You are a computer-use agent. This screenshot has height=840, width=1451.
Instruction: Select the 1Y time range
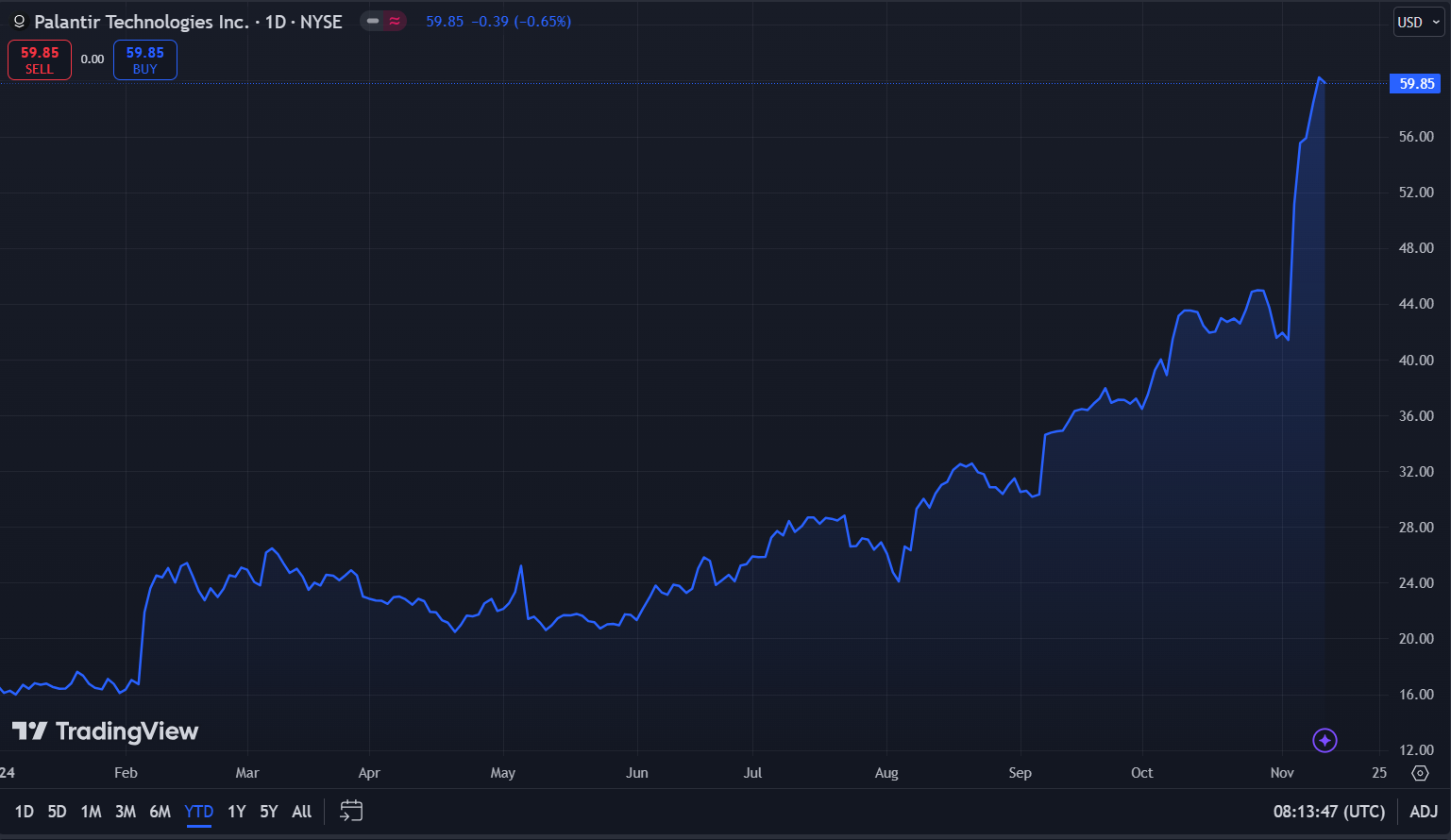237,812
